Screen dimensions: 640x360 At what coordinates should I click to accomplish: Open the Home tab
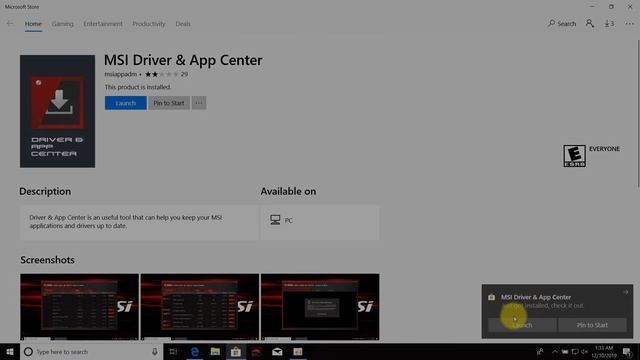point(33,24)
